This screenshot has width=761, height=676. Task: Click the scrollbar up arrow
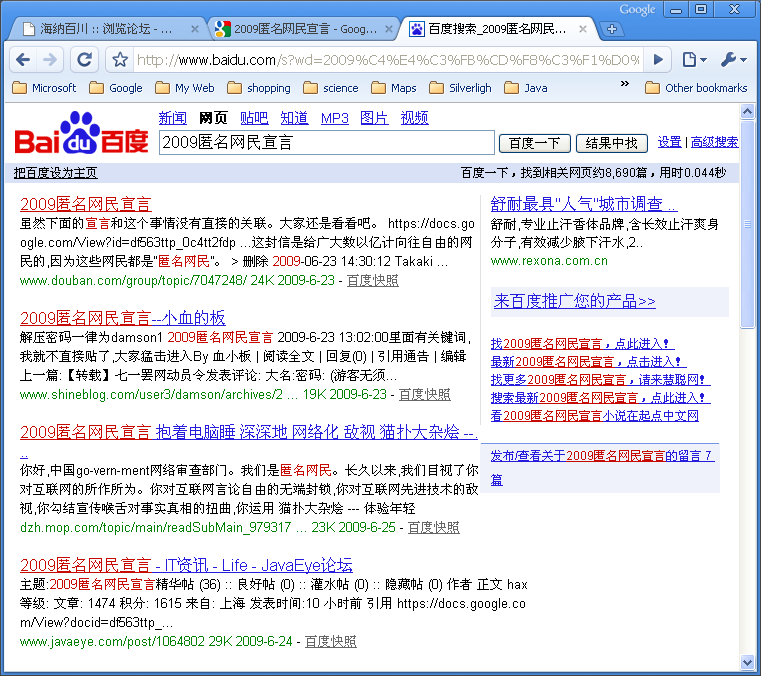pos(747,112)
